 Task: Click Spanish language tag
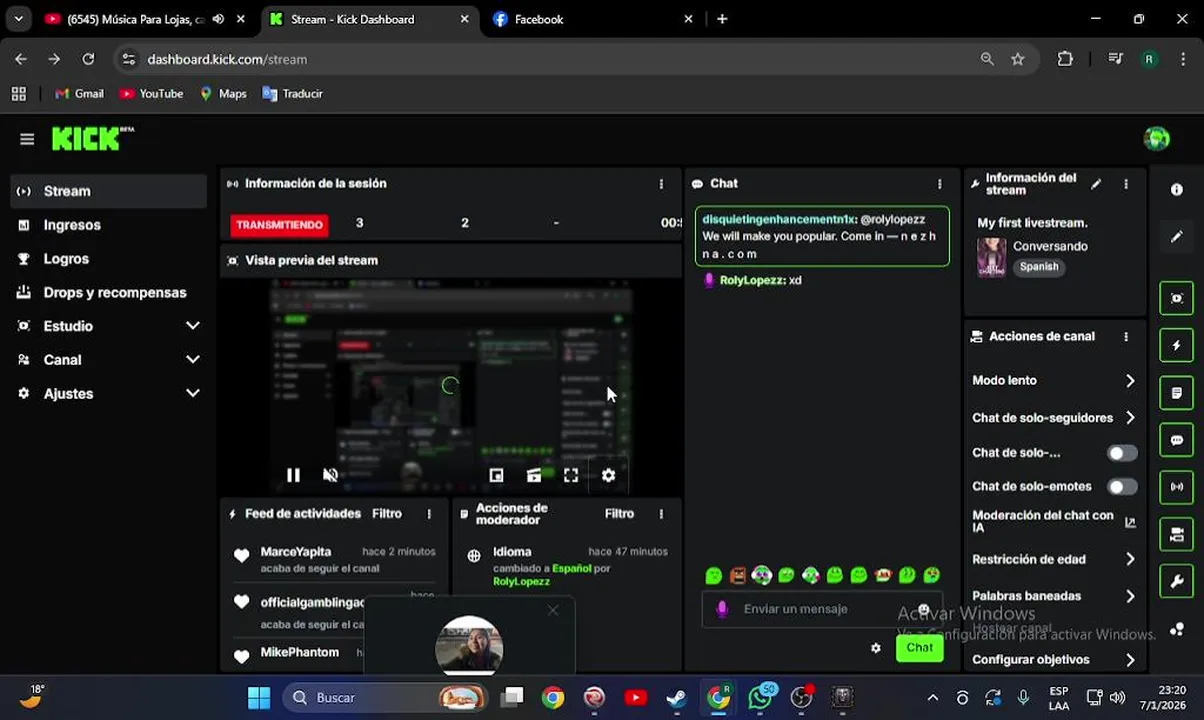click(x=1039, y=267)
